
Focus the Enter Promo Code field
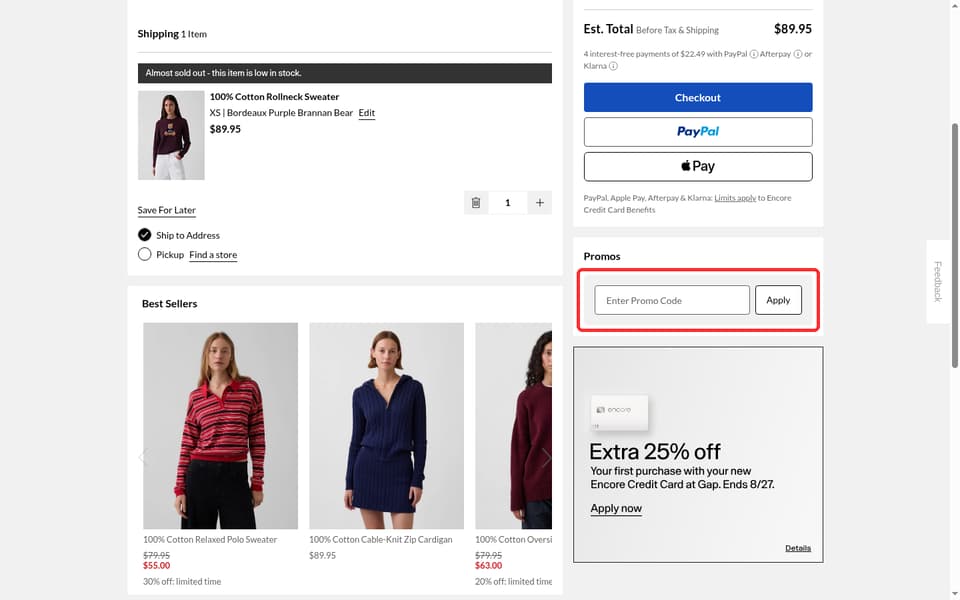click(672, 300)
